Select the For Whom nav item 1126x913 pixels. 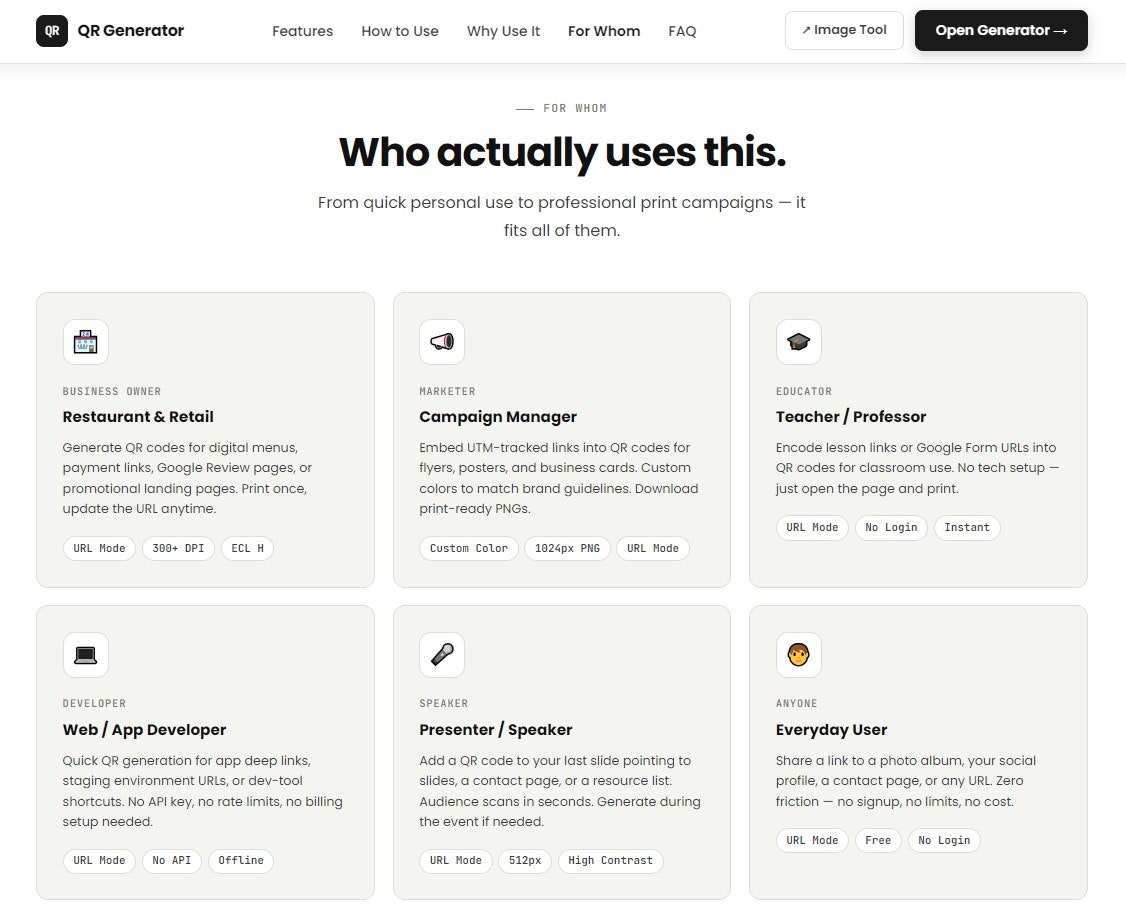(604, 31)
